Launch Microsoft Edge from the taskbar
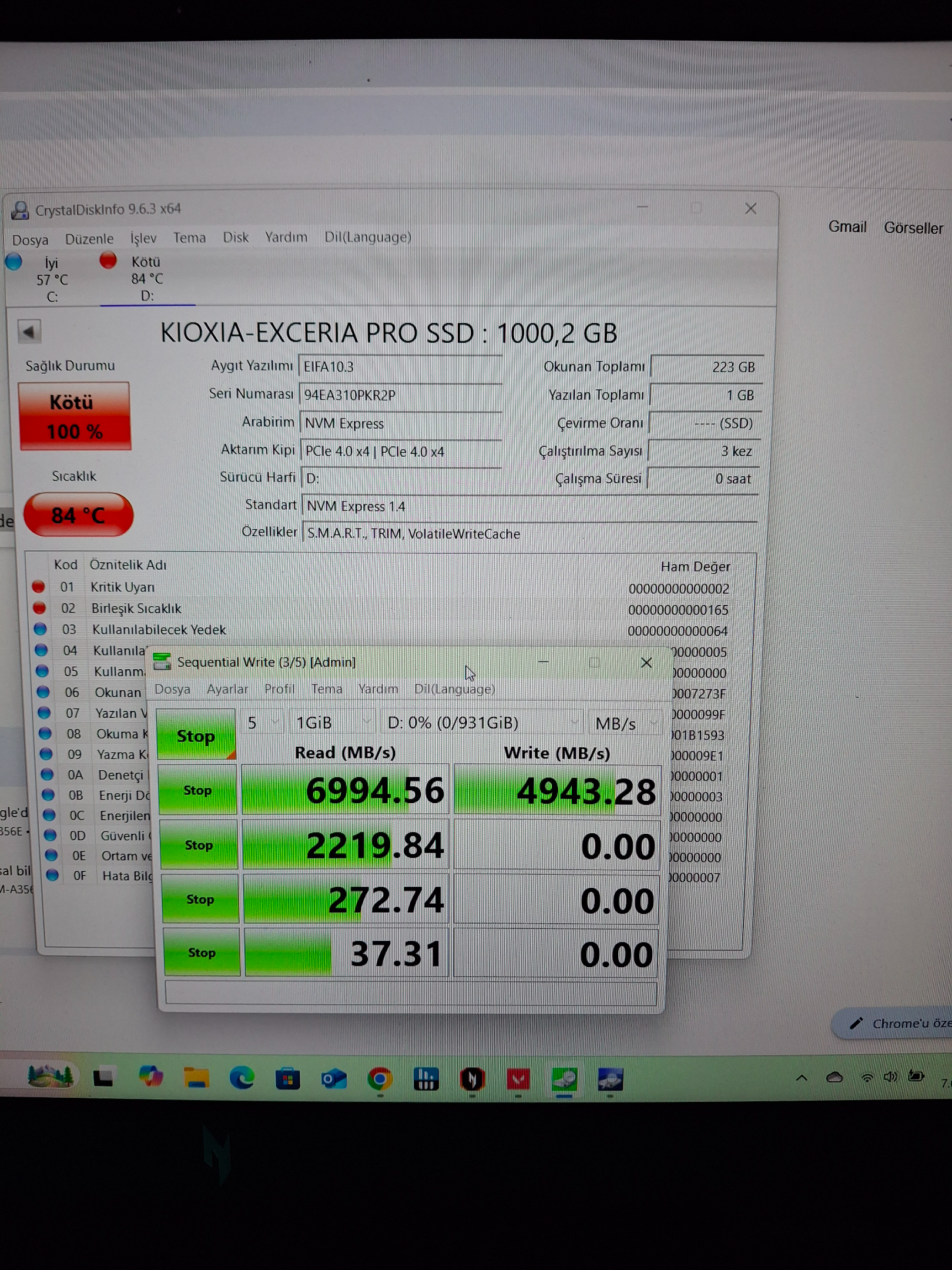952x1270 pixels. [242, 1078]
